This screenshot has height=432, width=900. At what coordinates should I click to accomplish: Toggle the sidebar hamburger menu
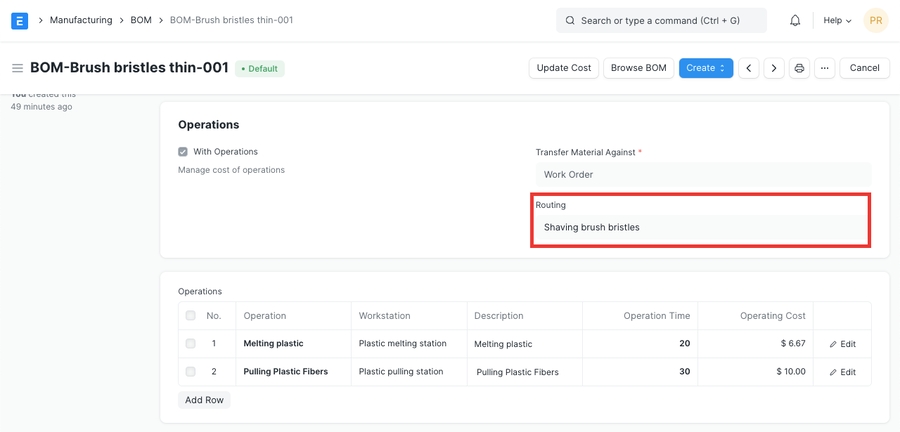click(x=17, y=68)
